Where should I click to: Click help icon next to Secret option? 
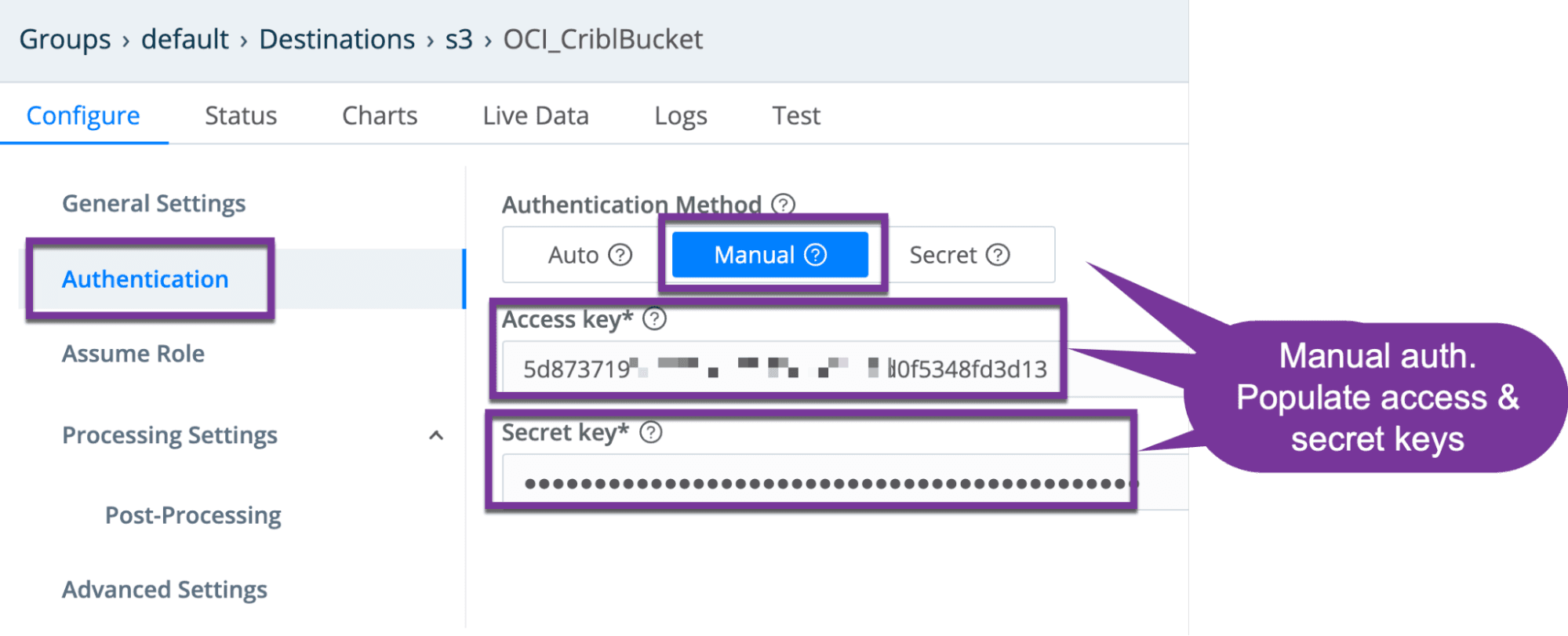click(x=998, y=255)
